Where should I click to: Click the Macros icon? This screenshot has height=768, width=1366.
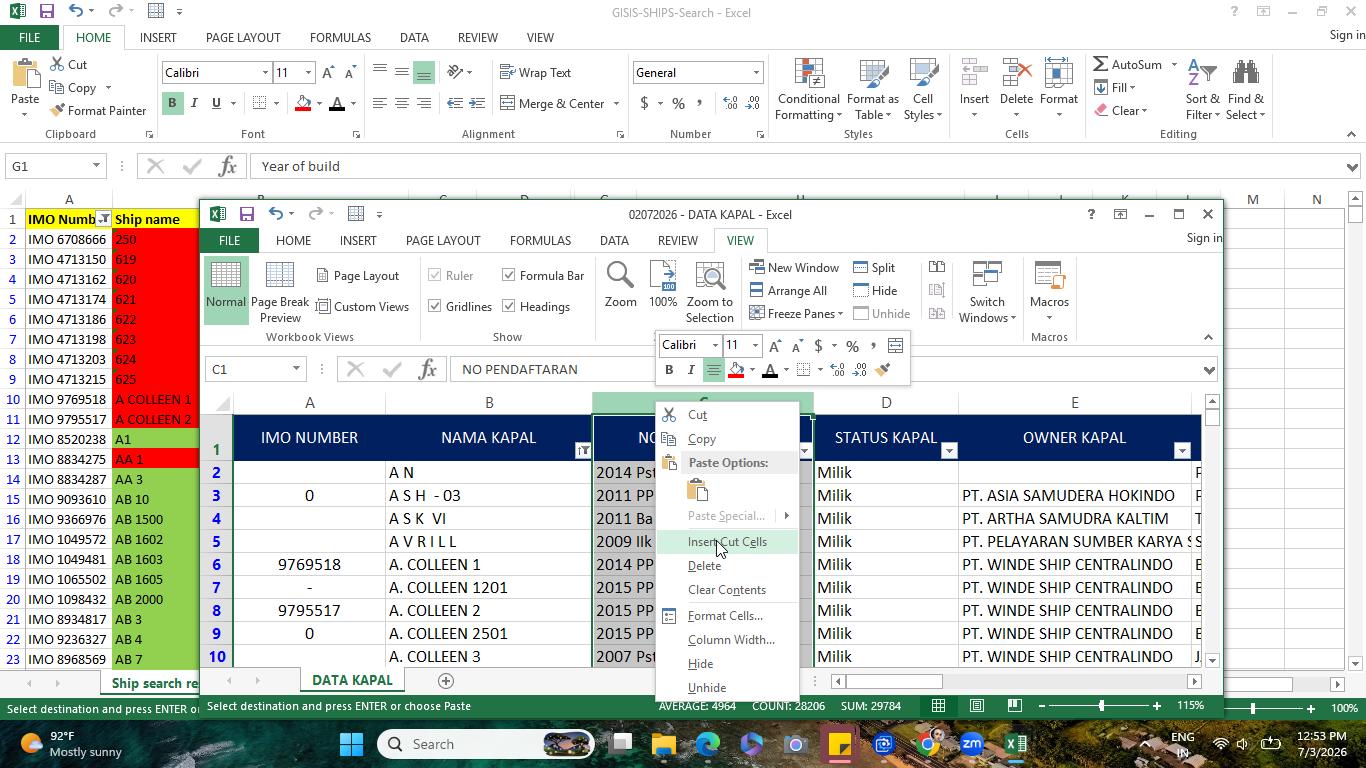1049,277
